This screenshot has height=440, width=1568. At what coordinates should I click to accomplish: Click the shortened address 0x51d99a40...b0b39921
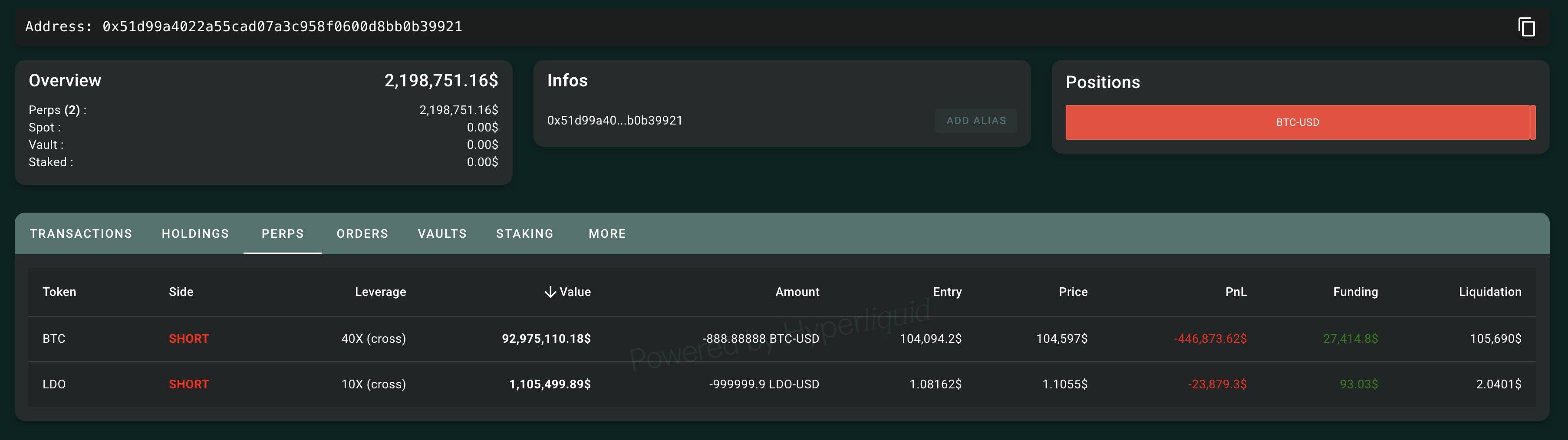click(615, 121)
